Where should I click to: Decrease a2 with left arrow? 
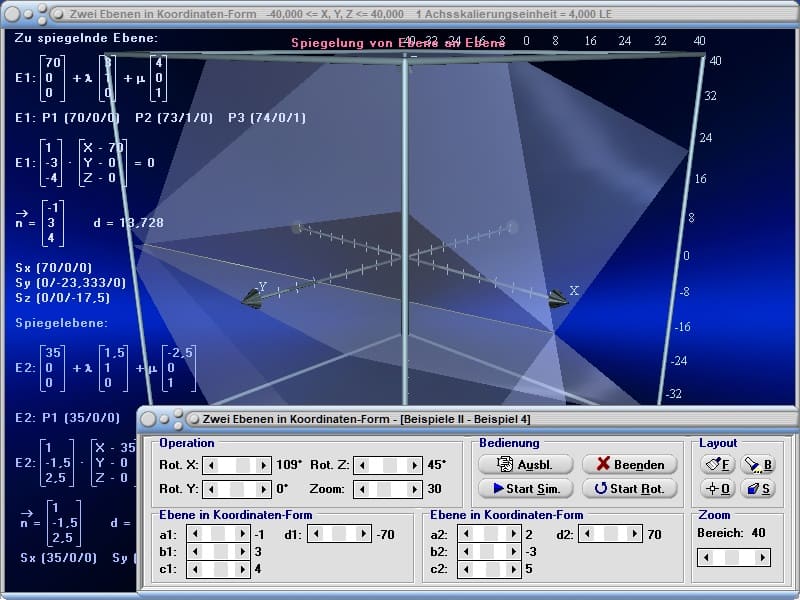[x=466, y=534]
